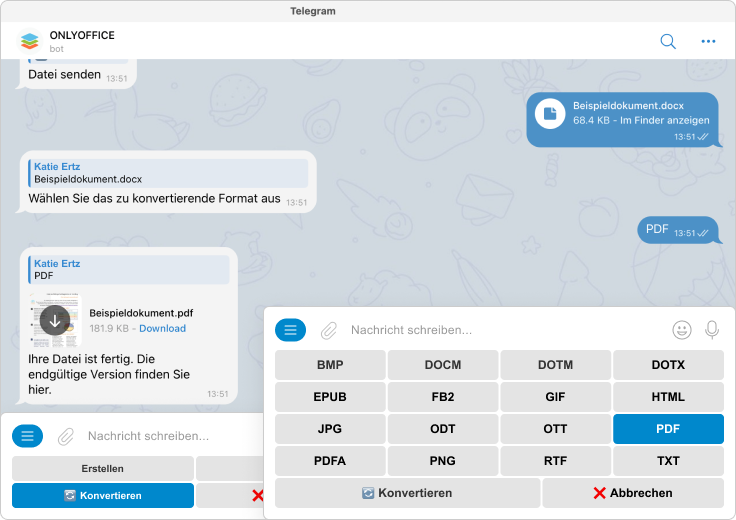Click the Erstellen button

(103, 468)
